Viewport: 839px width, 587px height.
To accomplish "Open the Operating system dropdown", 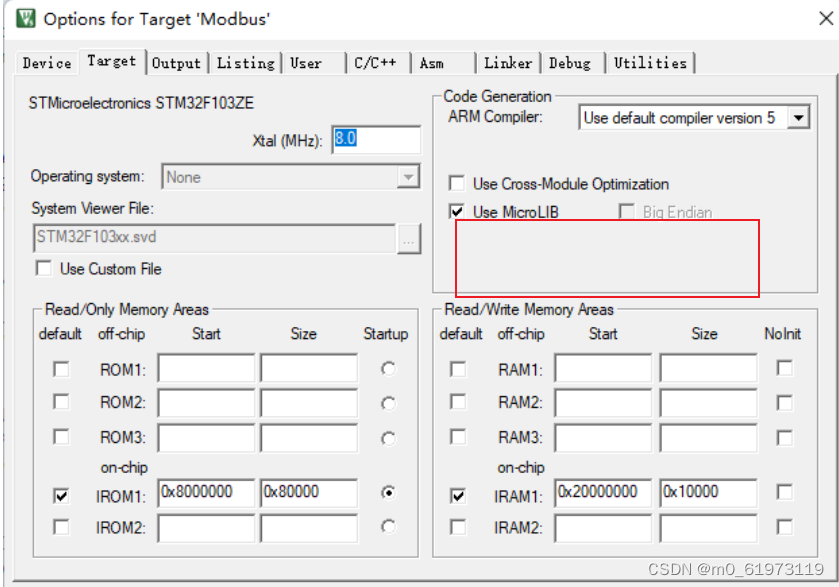I will pyautogui.click(x=291, y=177).
